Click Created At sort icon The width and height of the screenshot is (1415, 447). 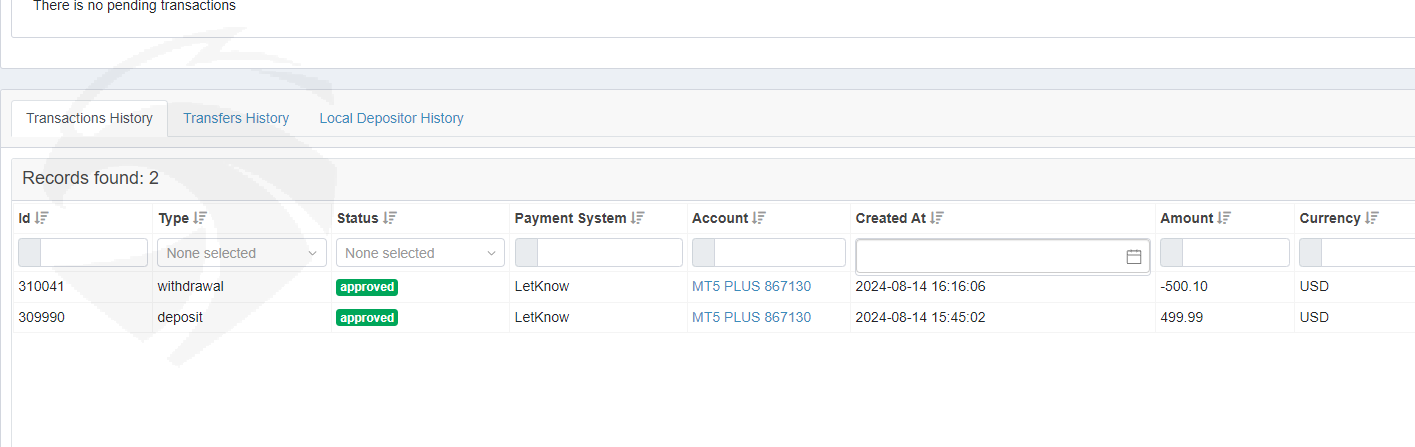pos(937,218)
